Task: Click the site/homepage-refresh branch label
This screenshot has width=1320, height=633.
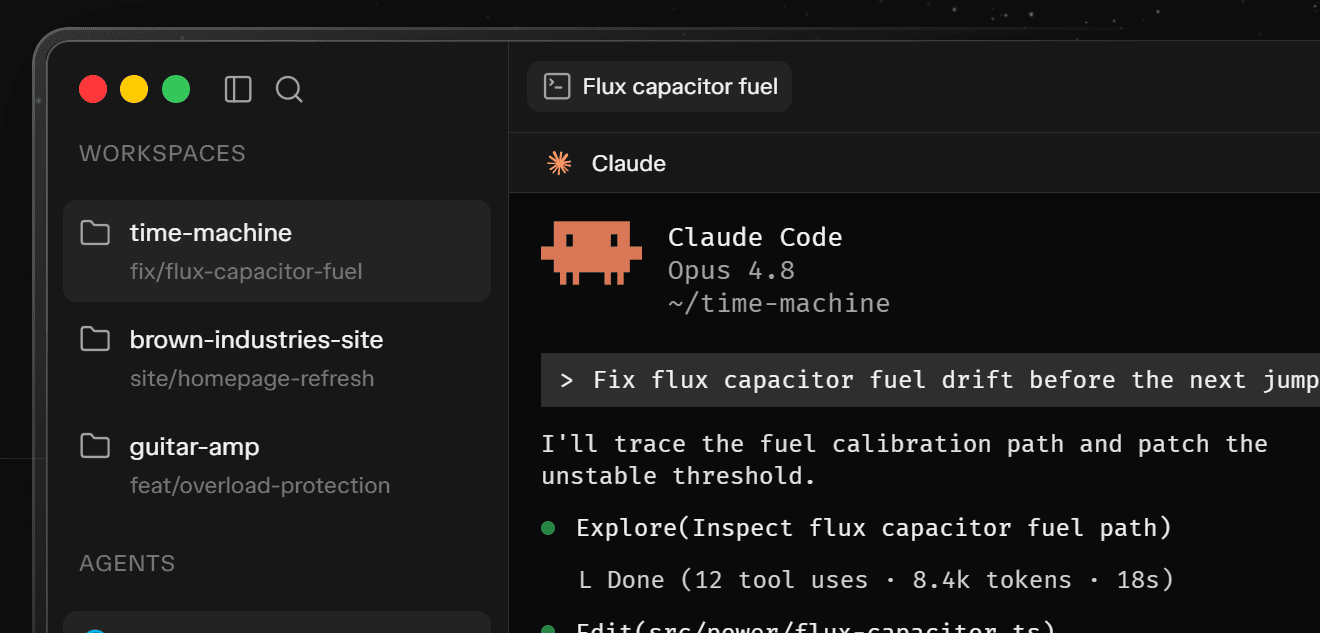Action: click(x=252, y=379)
